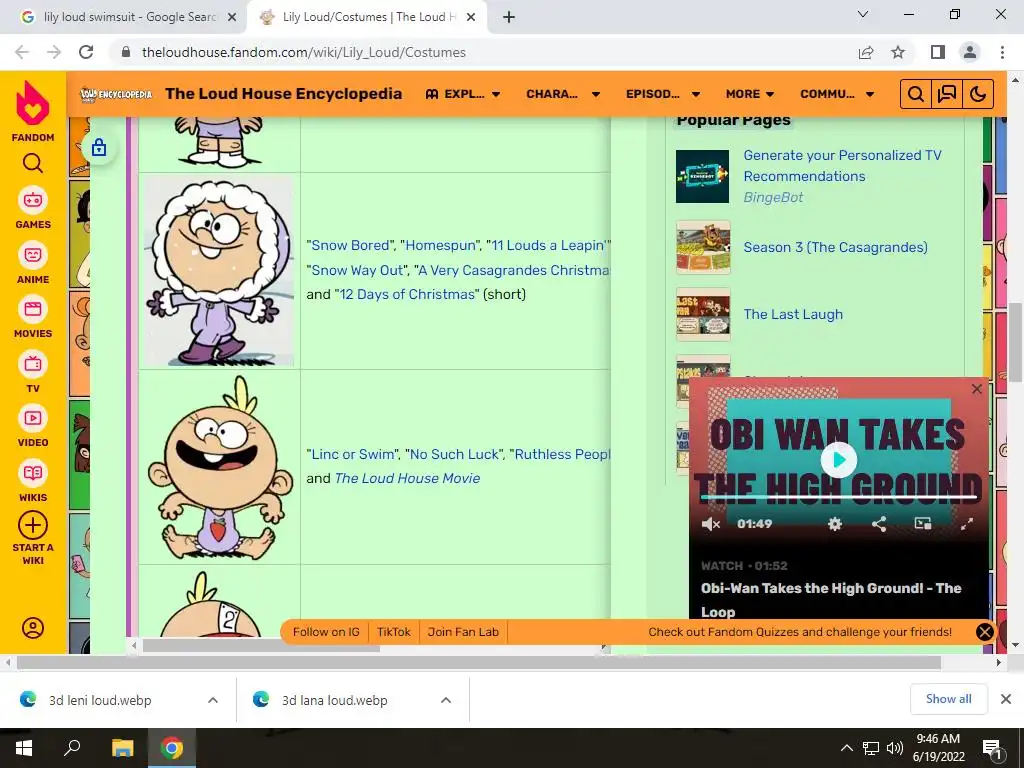This screenshot has width=1024, height=768.
Task: Show hidden system tray icons
Action: tap(846, 748)
